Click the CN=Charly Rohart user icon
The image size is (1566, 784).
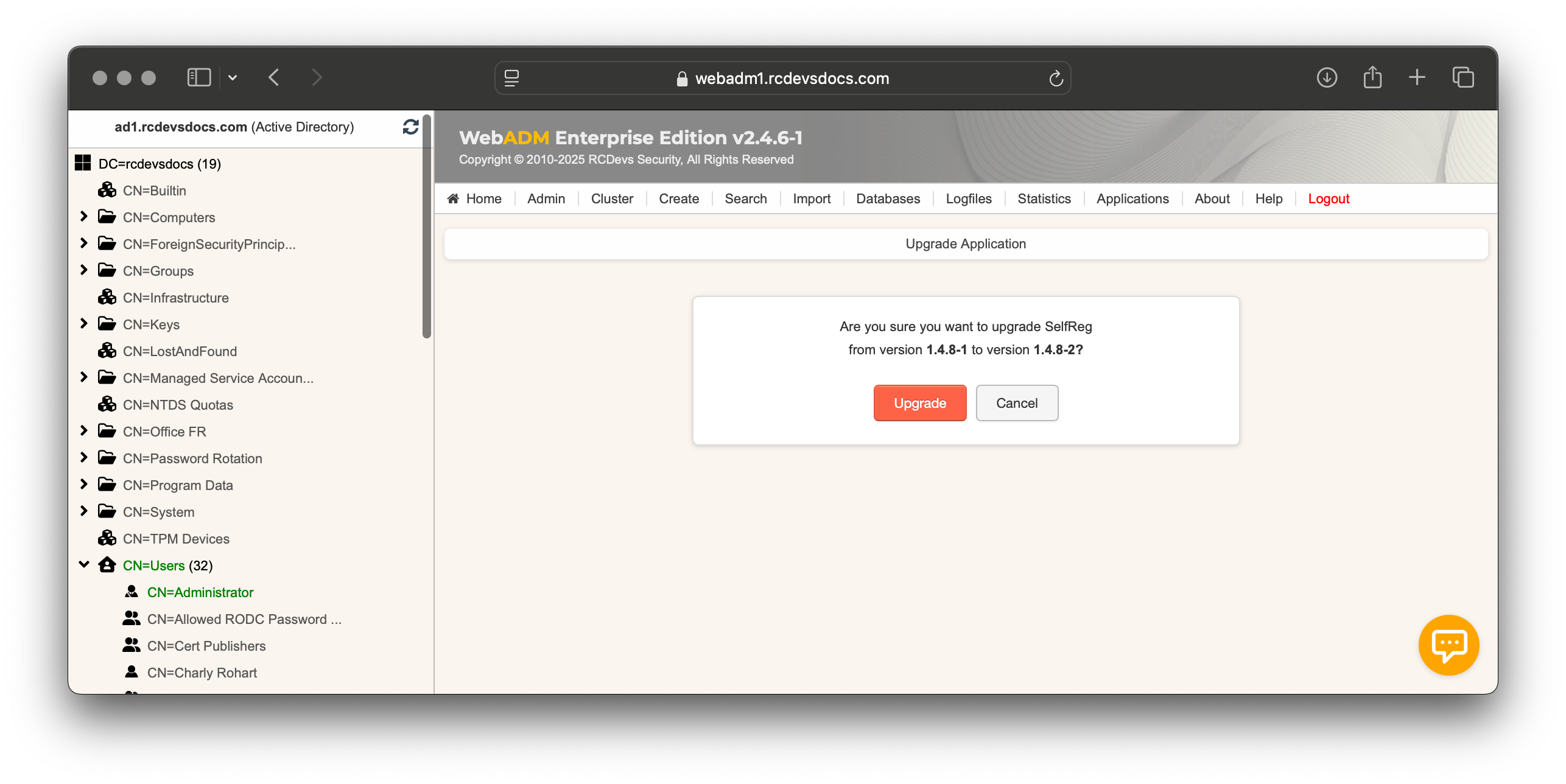pyautogui.click(x=132, y=672)
